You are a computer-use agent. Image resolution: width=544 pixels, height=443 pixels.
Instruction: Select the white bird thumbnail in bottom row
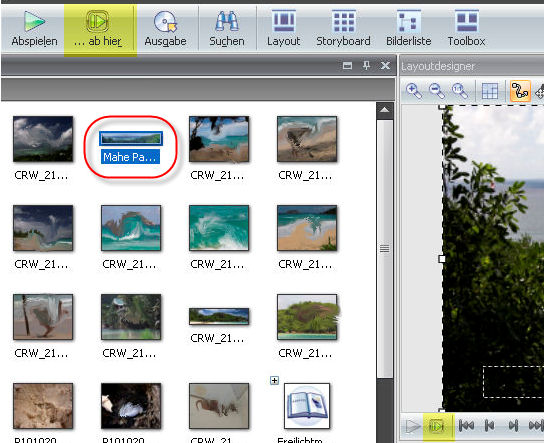(x=131, y=406)
